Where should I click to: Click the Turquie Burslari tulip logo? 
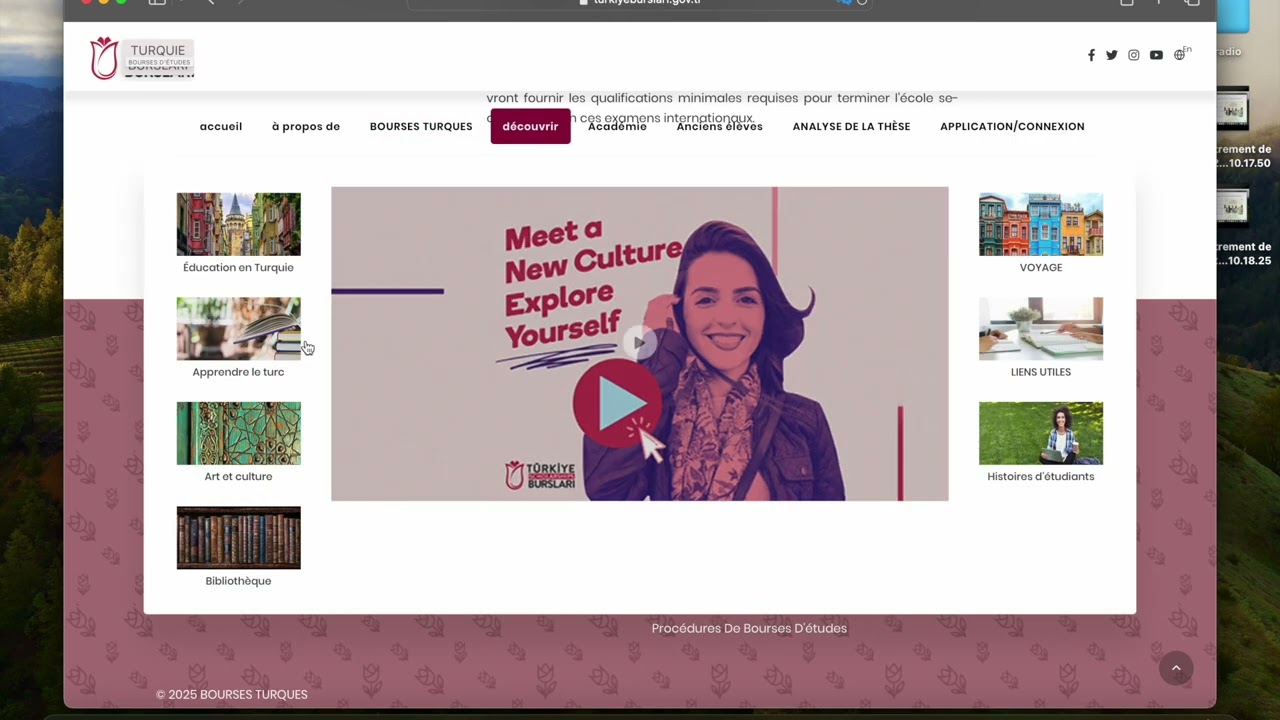click(x=104, y=58)
